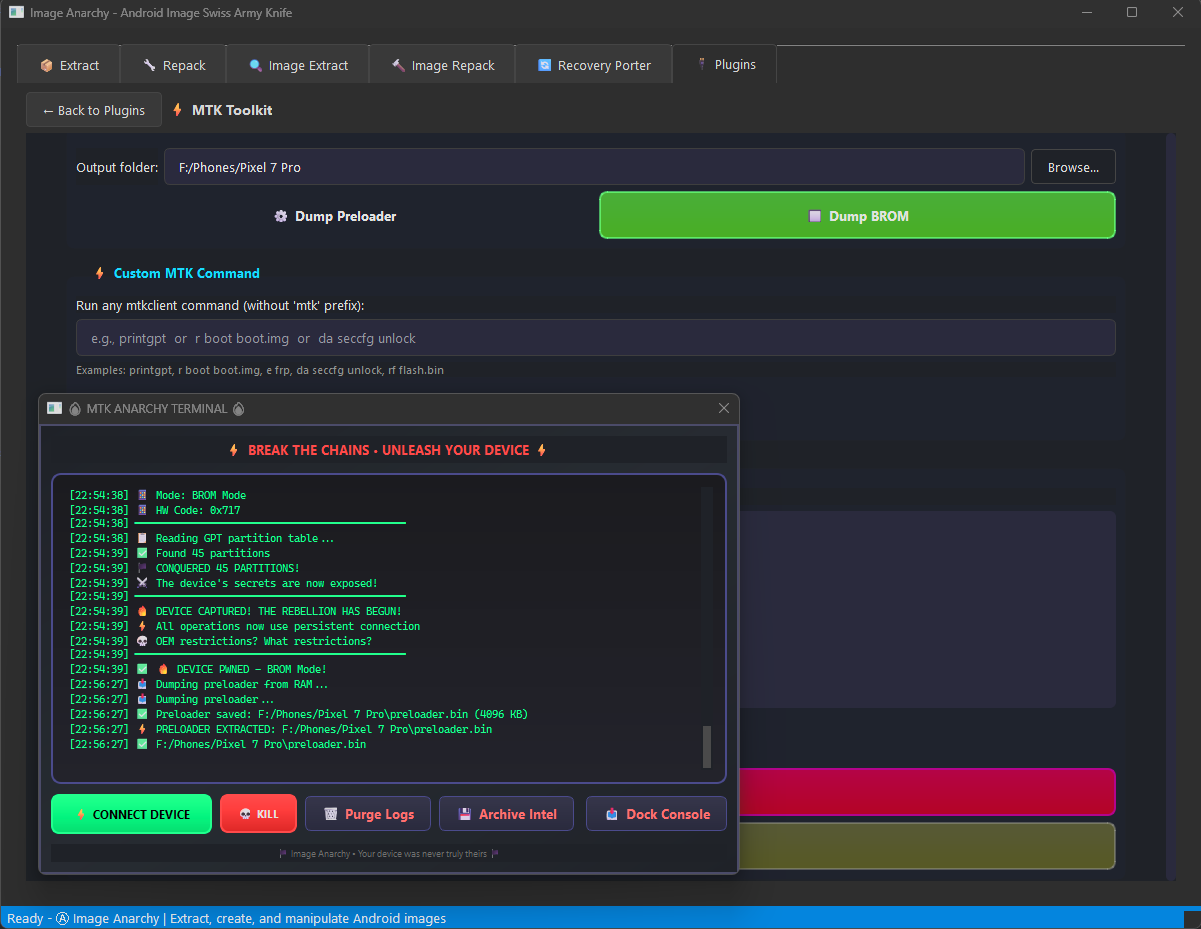The image size is (1201, 929).
Task: Click the lightning icon beside Custom MTK Command
Action: point(98,272)
